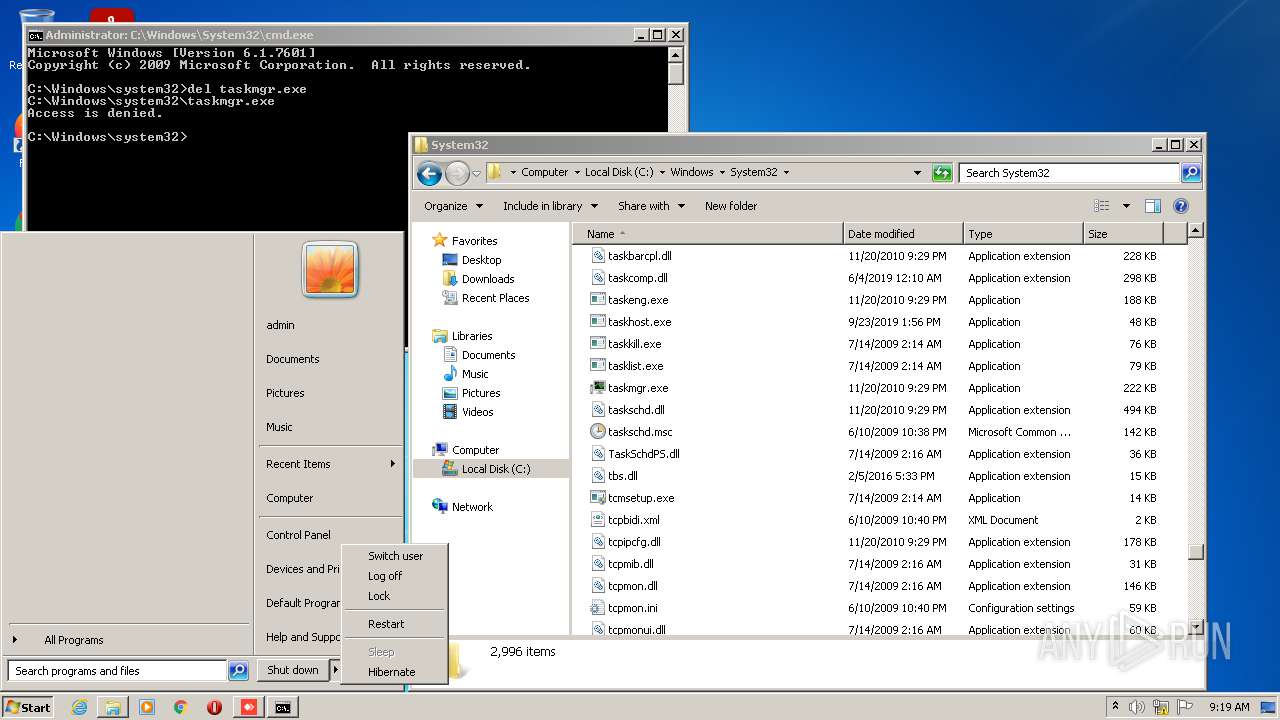Click the cmd window scroll up arrow

676,54
